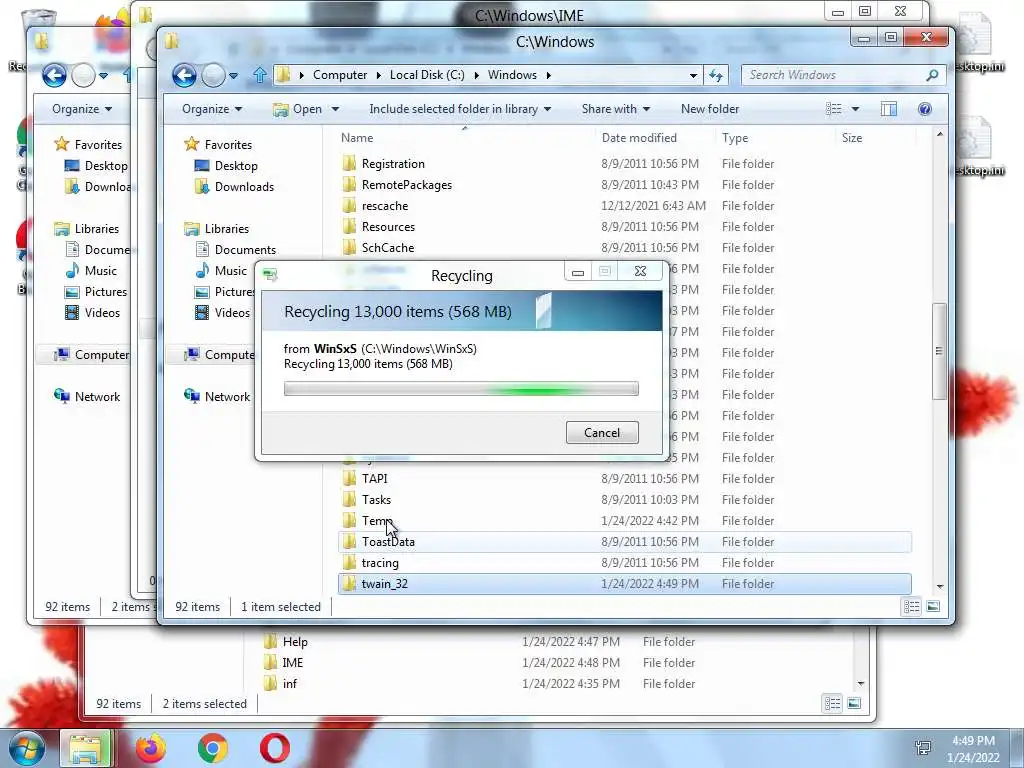The image size is (1024, 768).
Task: Expand the Share with dropdown
Action: (x=616, y=109)
